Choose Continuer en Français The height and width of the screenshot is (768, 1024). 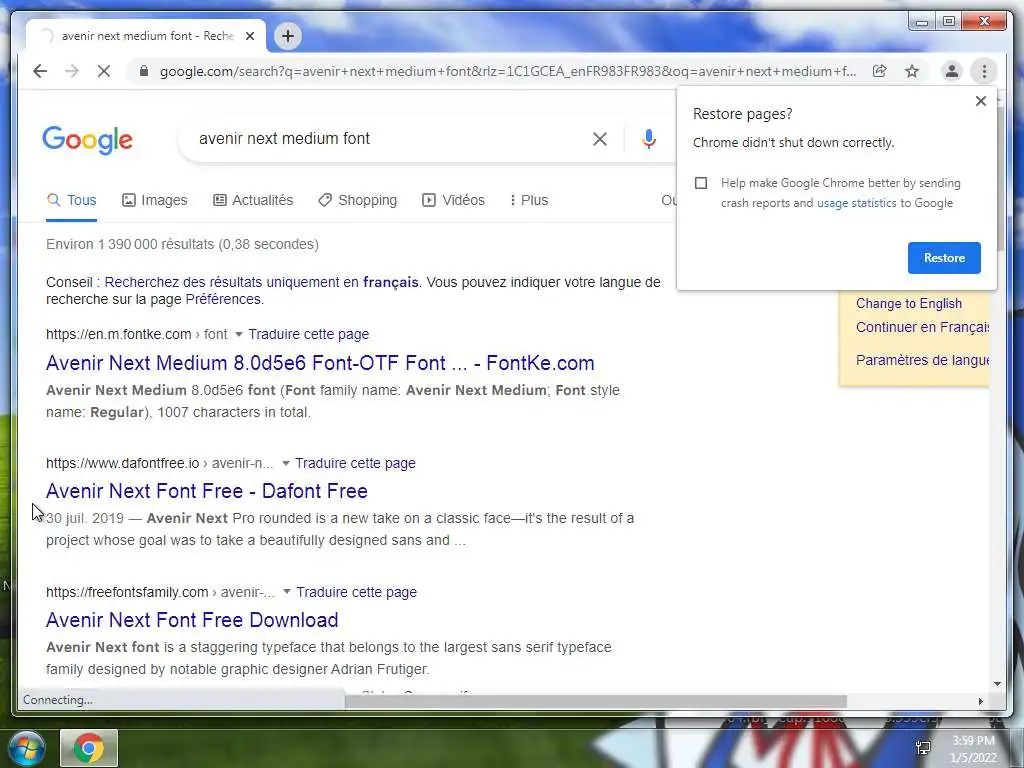tap(922, 327)
